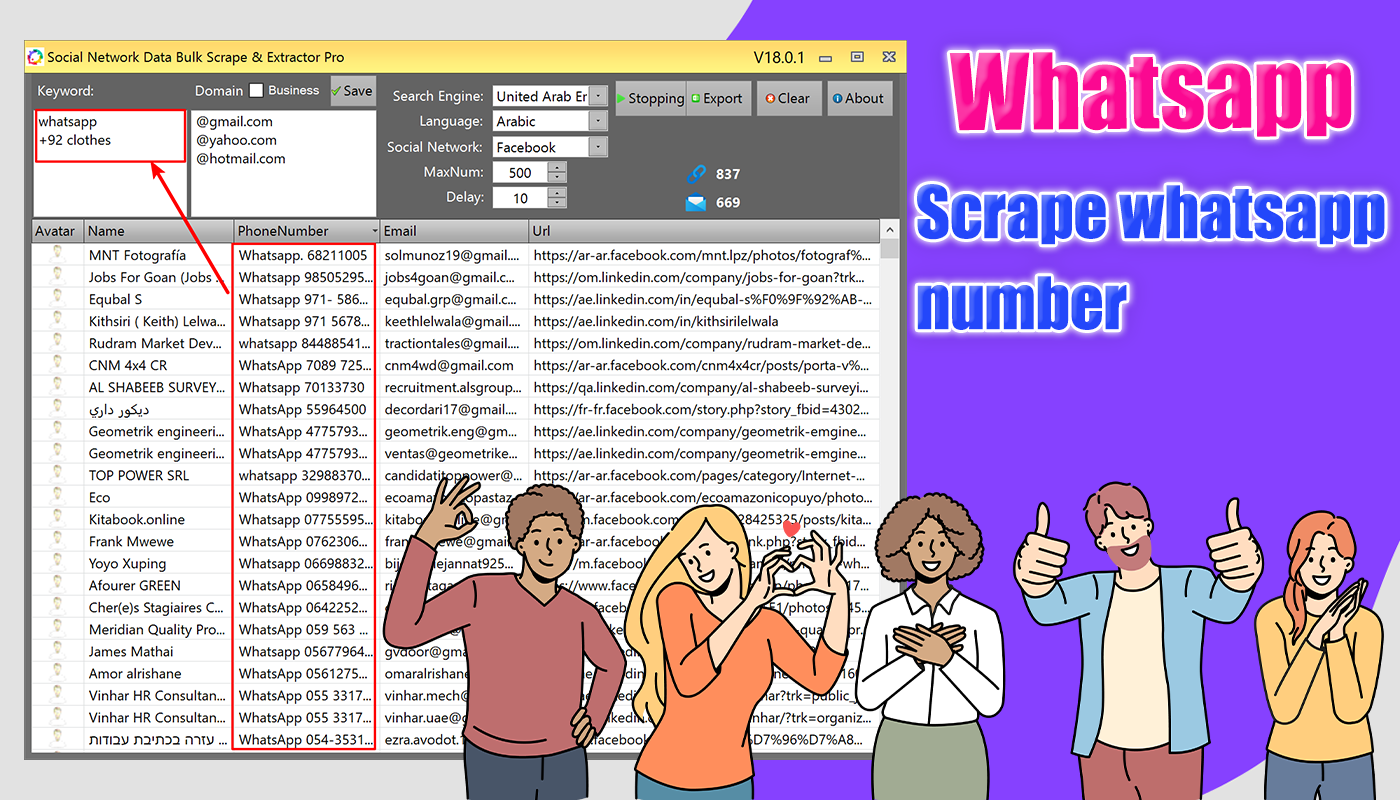
Task: Open the Search Engine dropdown
Action: (598, 96)
